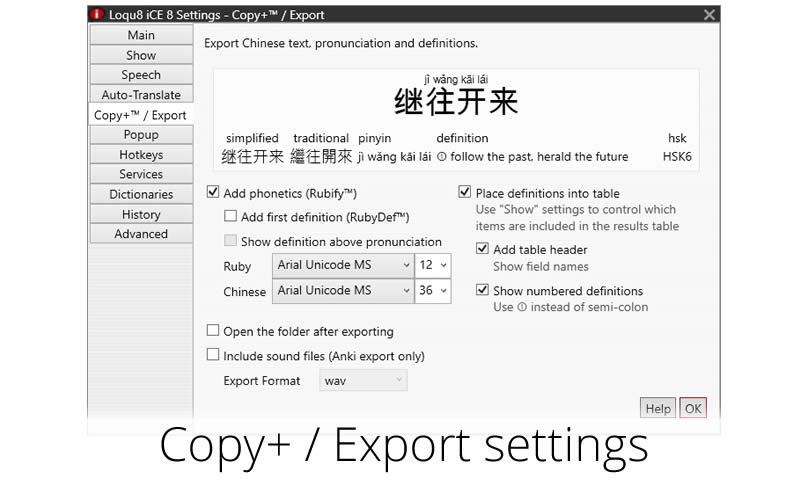Click the Loqu8 iCE app icon in title bar
Viewport: 808px width, 500px height.
tap(97, 14)
